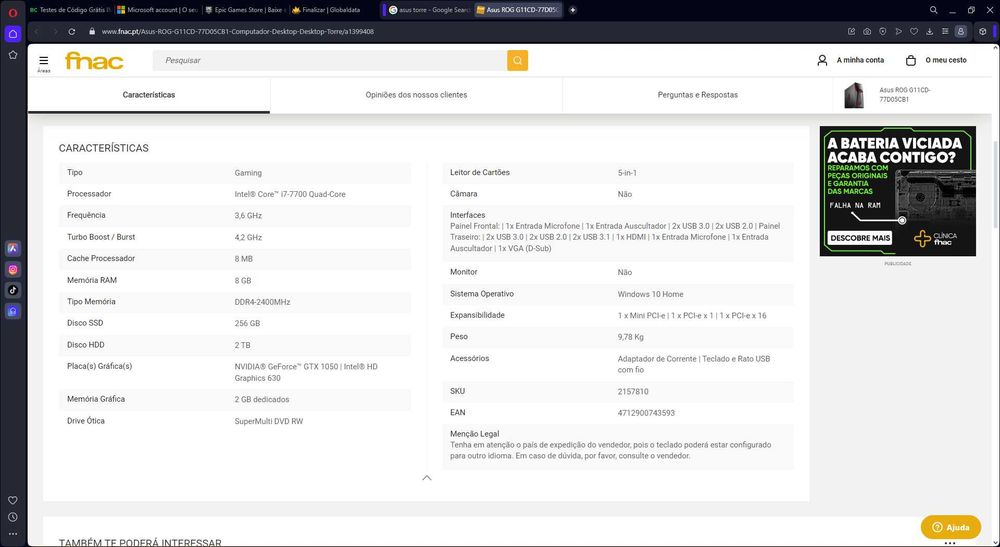
Task: Open the extensions cube icon
Action: [x=983, y=31]
